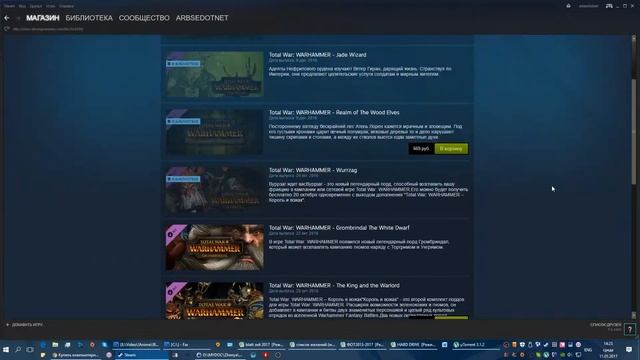Reload the store page via refresh icon

(7, 29)
